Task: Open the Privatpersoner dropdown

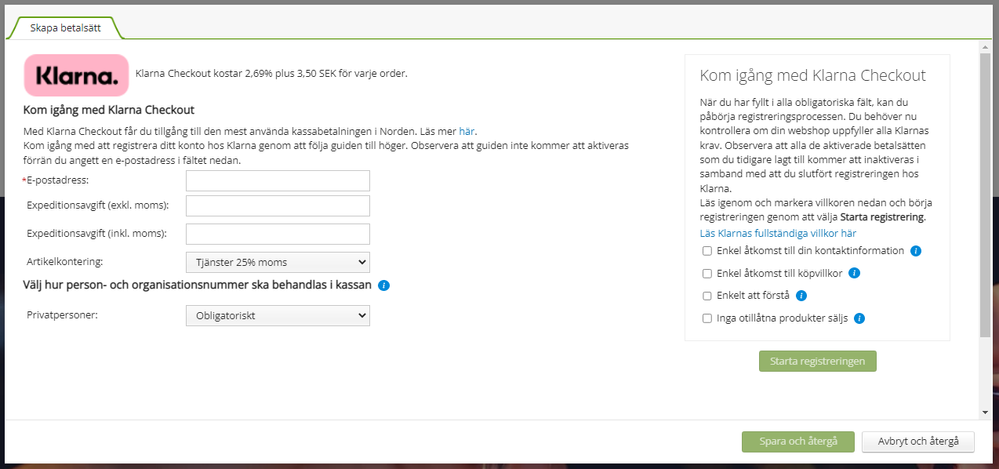Action: [278, 315]
